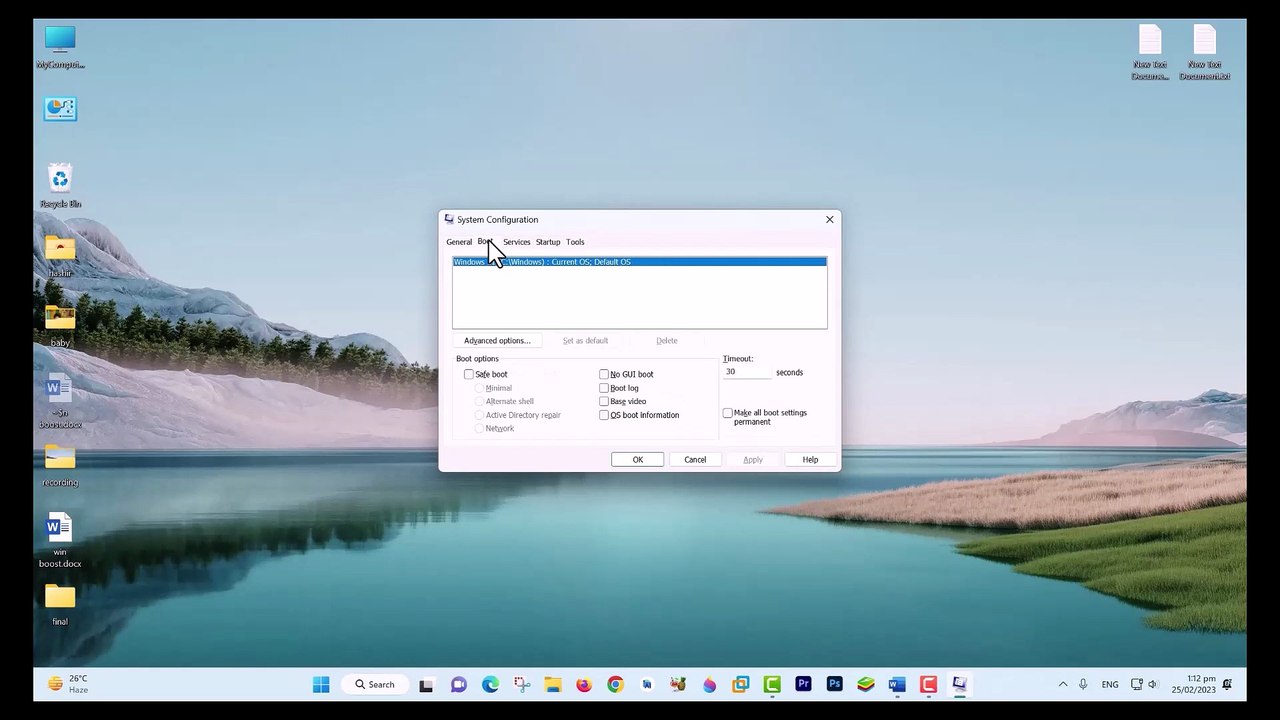This screenshot has height=720, width=1280.
Task: Open Microsoft Edge from the taskbar
Action: point(490,685)
